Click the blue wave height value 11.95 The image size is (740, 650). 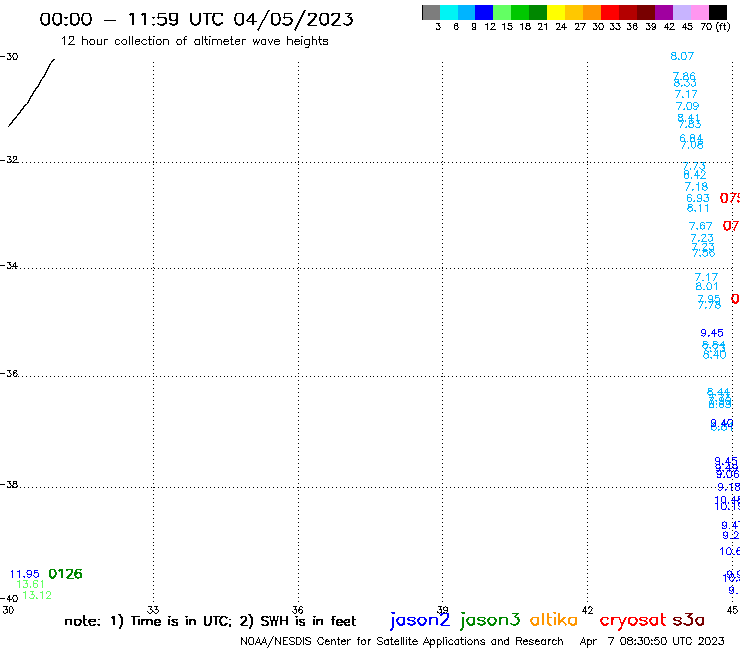[x=25, y=574]
